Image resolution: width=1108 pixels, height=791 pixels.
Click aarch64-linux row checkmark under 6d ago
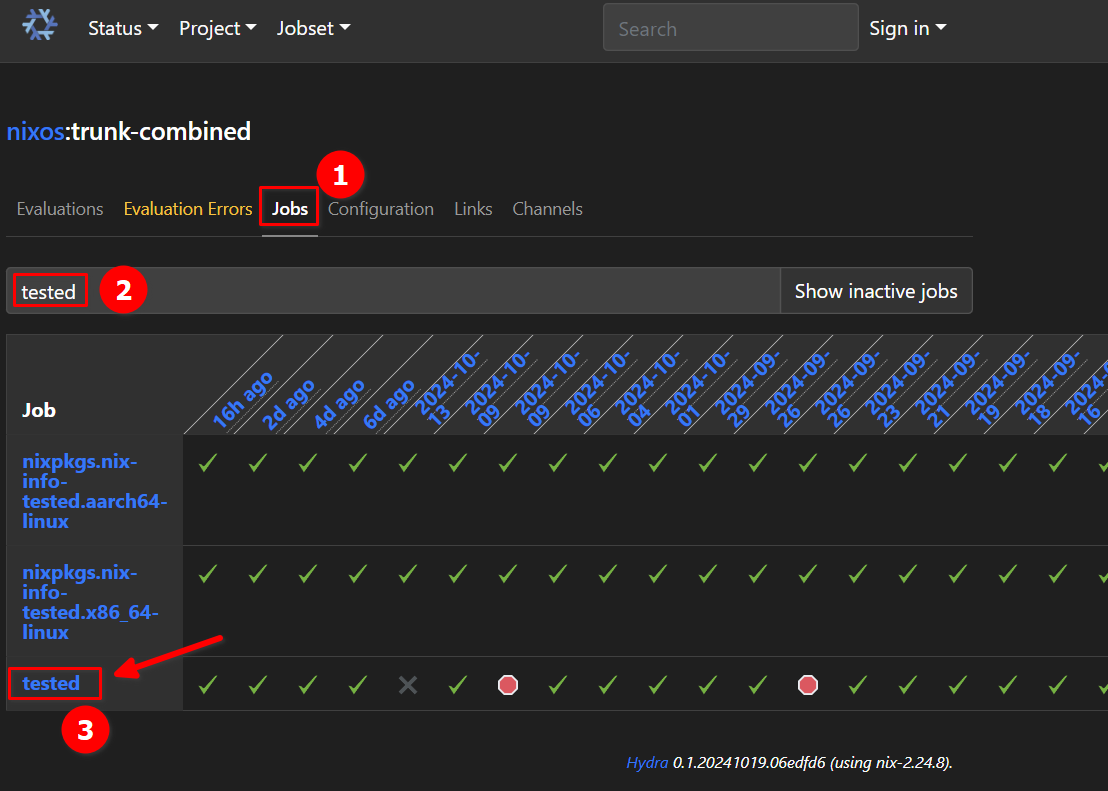[x=358, y=463]
